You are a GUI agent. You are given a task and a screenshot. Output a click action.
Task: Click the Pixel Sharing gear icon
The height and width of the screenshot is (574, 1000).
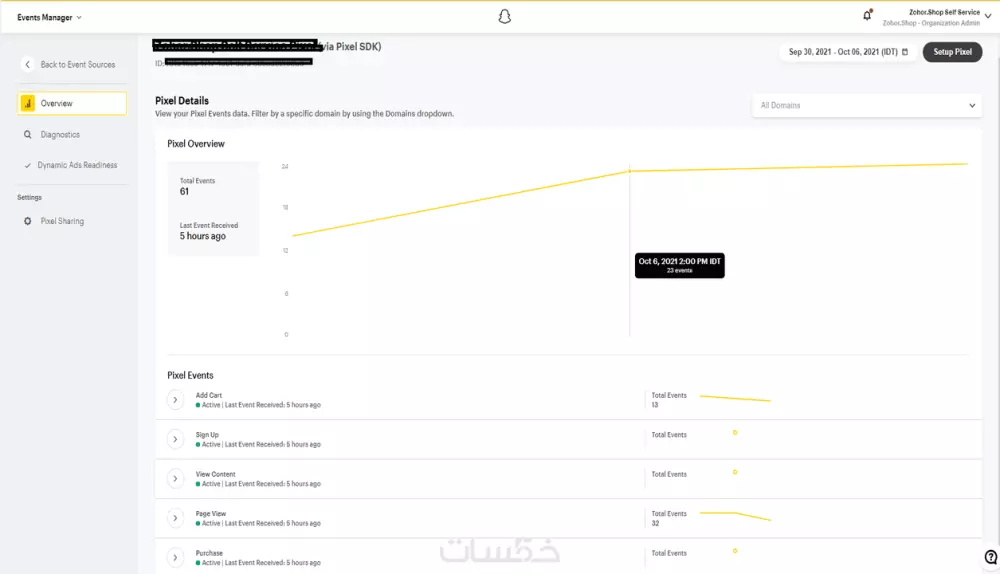pyautogui.click(x=28, y=221)
